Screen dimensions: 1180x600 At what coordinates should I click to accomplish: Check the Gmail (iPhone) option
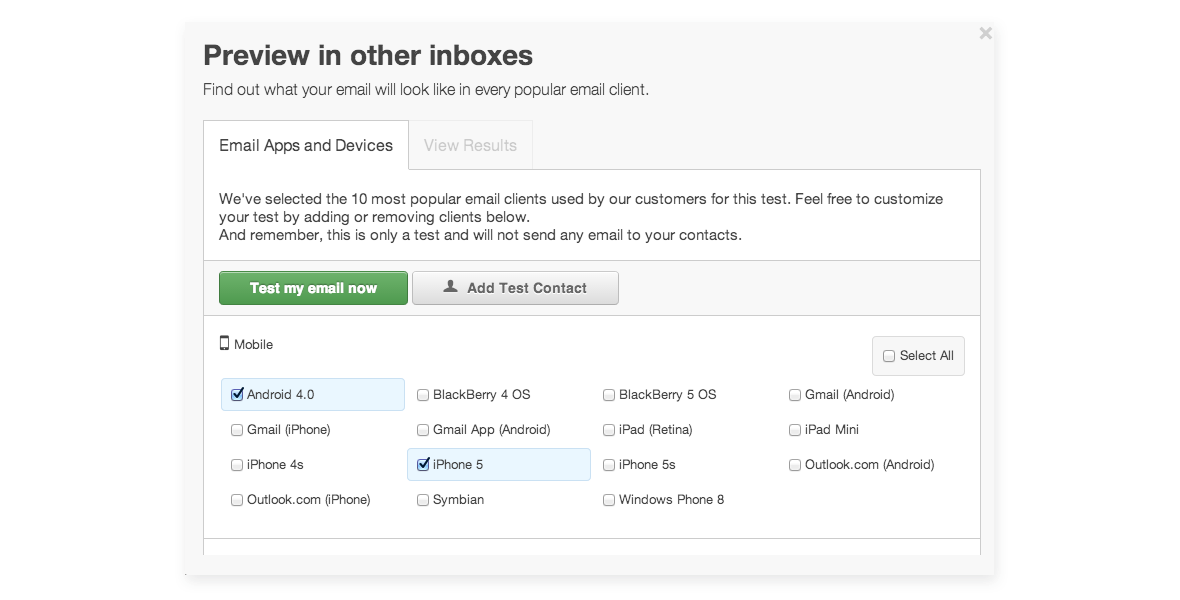point(237,430)
